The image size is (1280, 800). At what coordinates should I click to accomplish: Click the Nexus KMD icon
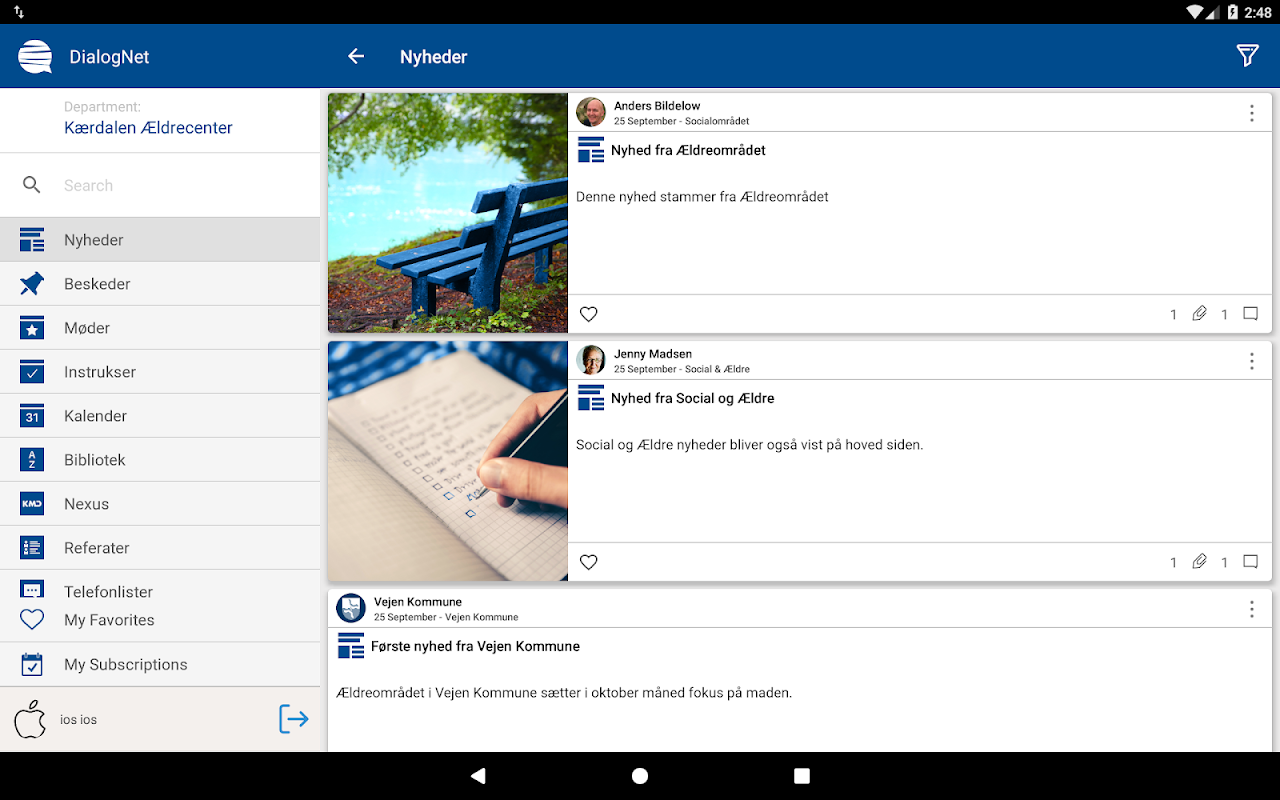click(32, 504)
